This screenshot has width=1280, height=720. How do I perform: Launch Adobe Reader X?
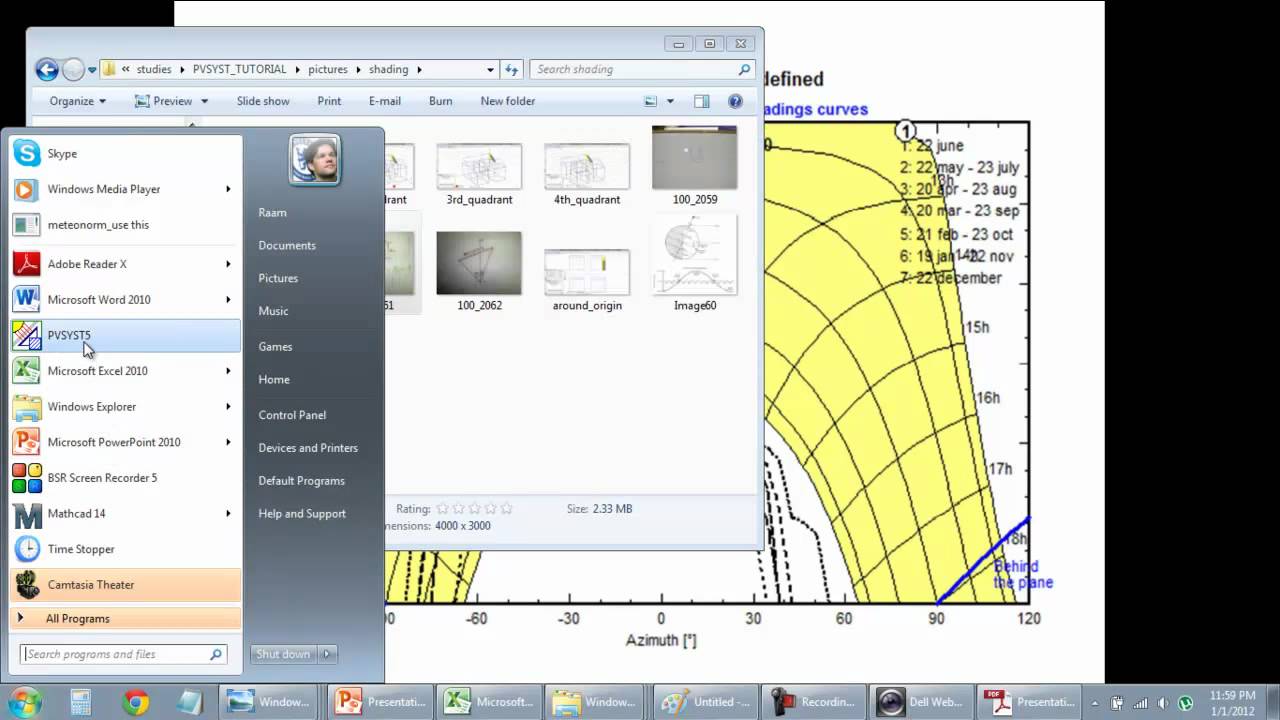tap(126, 264)
